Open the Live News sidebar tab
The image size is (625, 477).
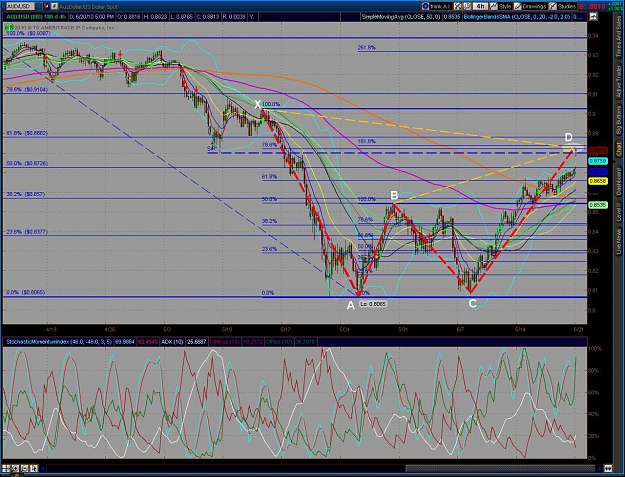click(x=619, y=242)
